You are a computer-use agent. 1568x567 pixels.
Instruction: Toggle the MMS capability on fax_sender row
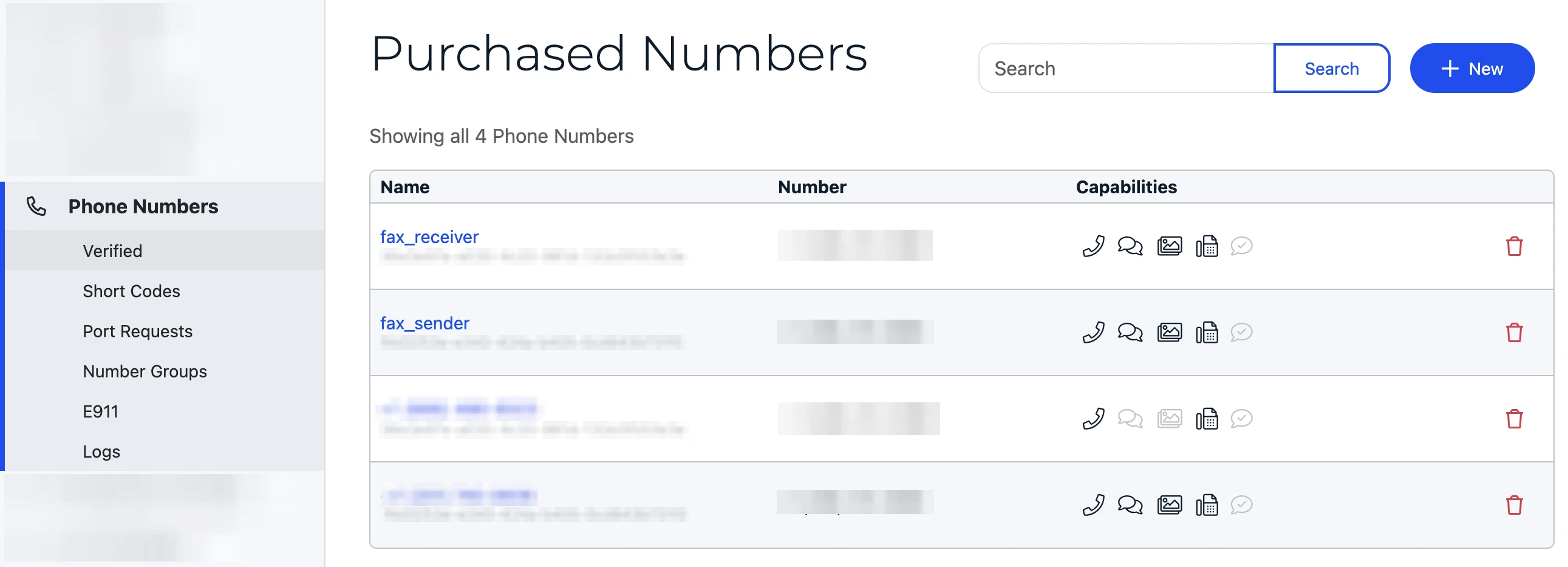[x=1170, y=332]
